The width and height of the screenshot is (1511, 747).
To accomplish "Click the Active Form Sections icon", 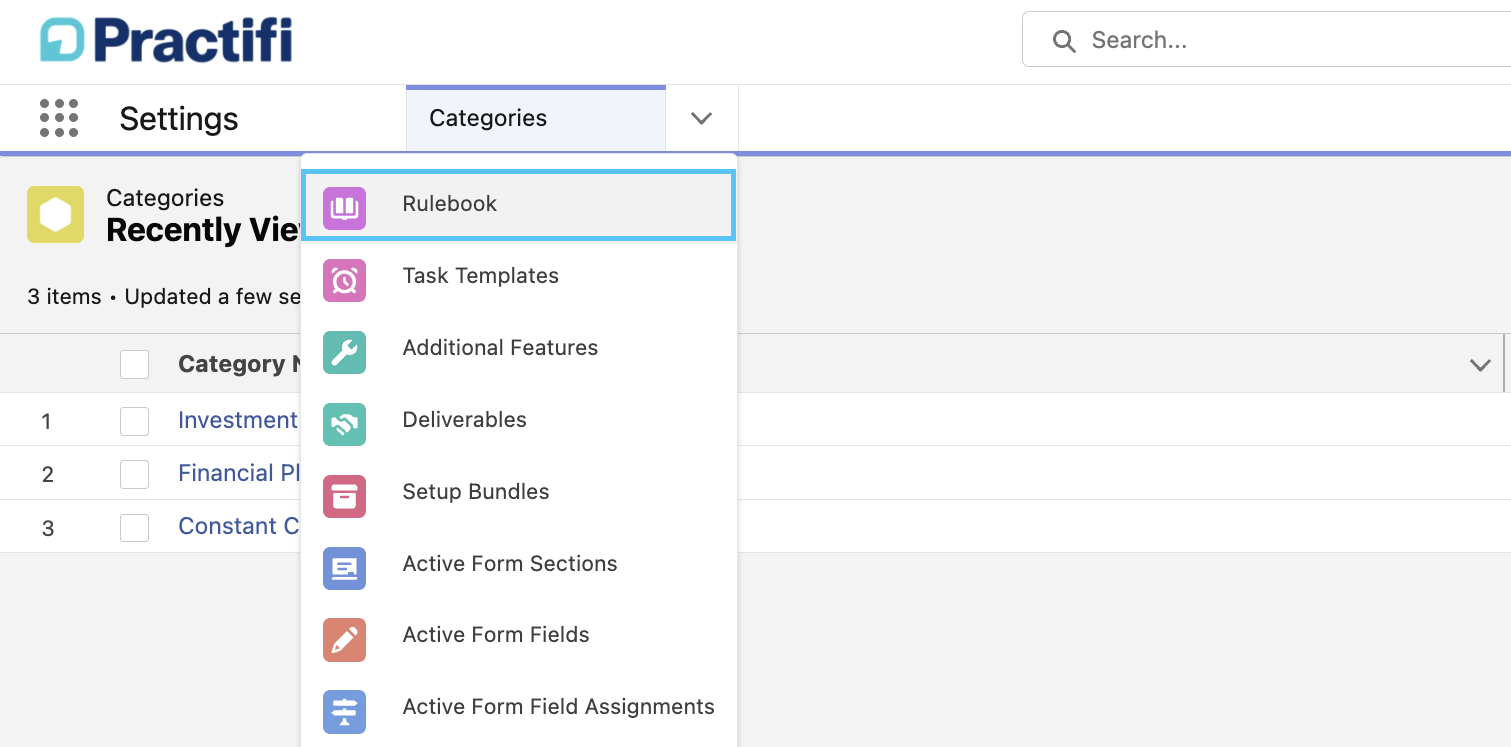I will click(x=345, y=569).
